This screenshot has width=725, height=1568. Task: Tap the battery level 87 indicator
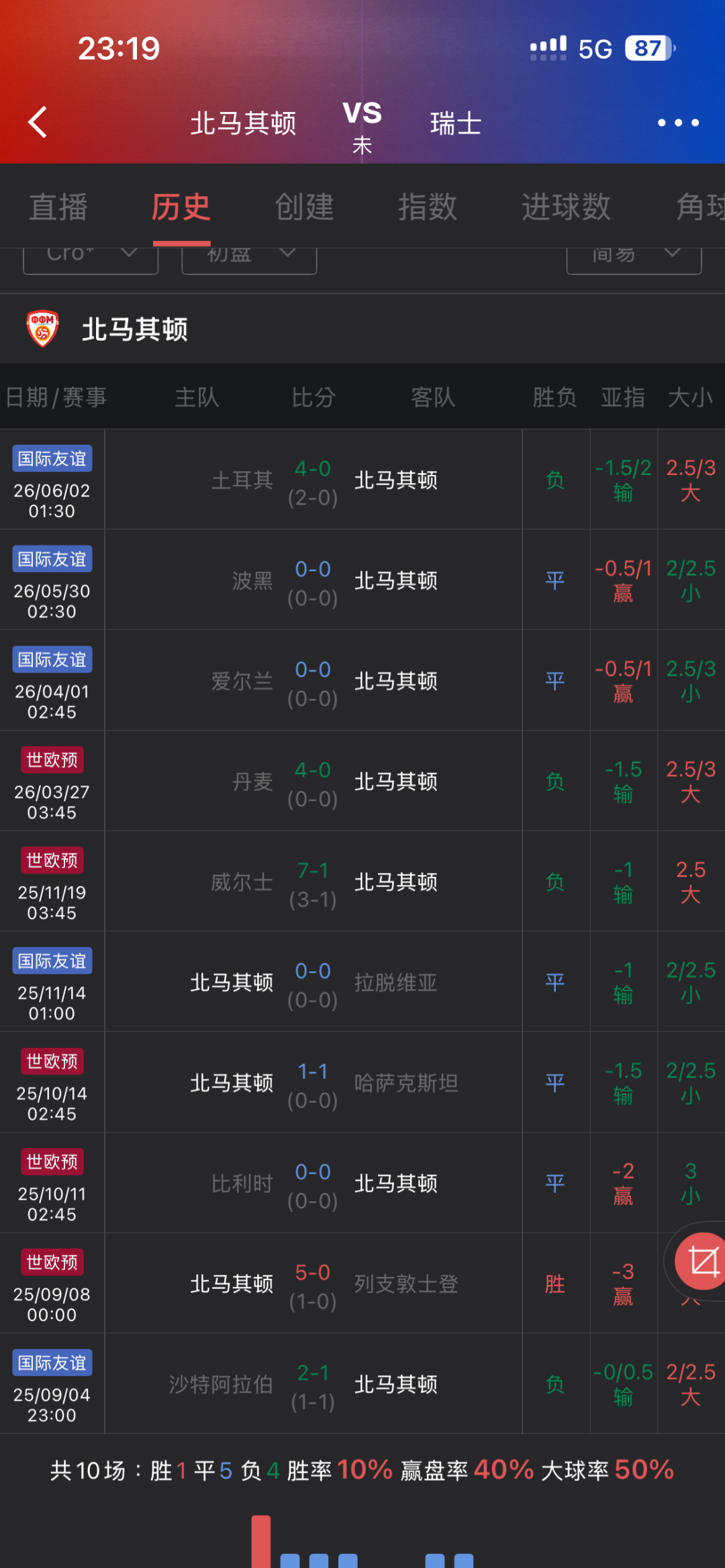[x=649, y=48]
